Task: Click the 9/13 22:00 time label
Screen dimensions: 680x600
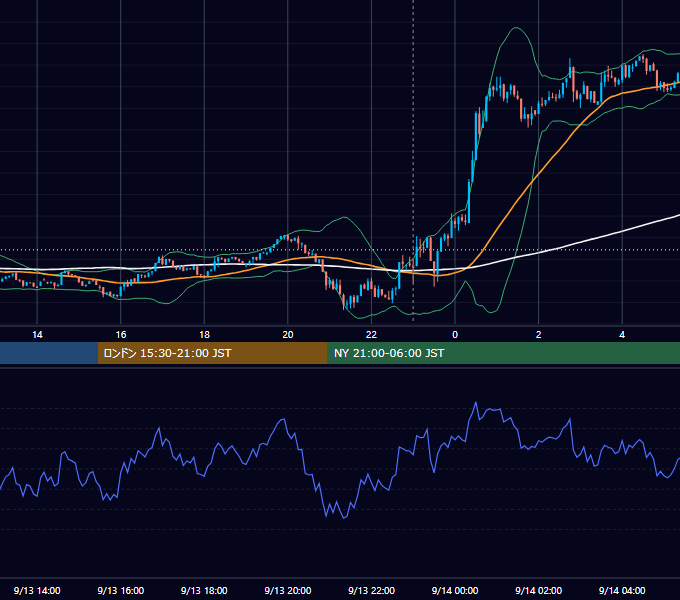Action: tap(371, 590)
